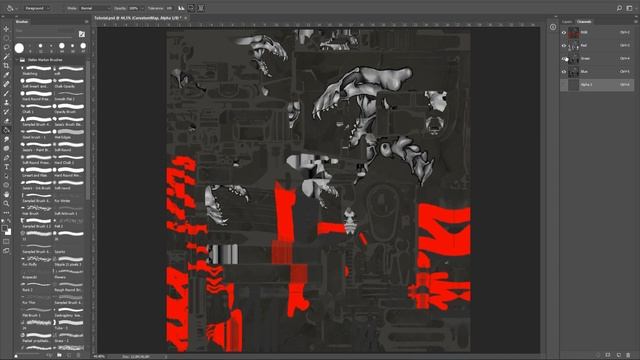Select the Tutorial.psd document tab
This screenshot has width=640, height=360.
point(138,18)
